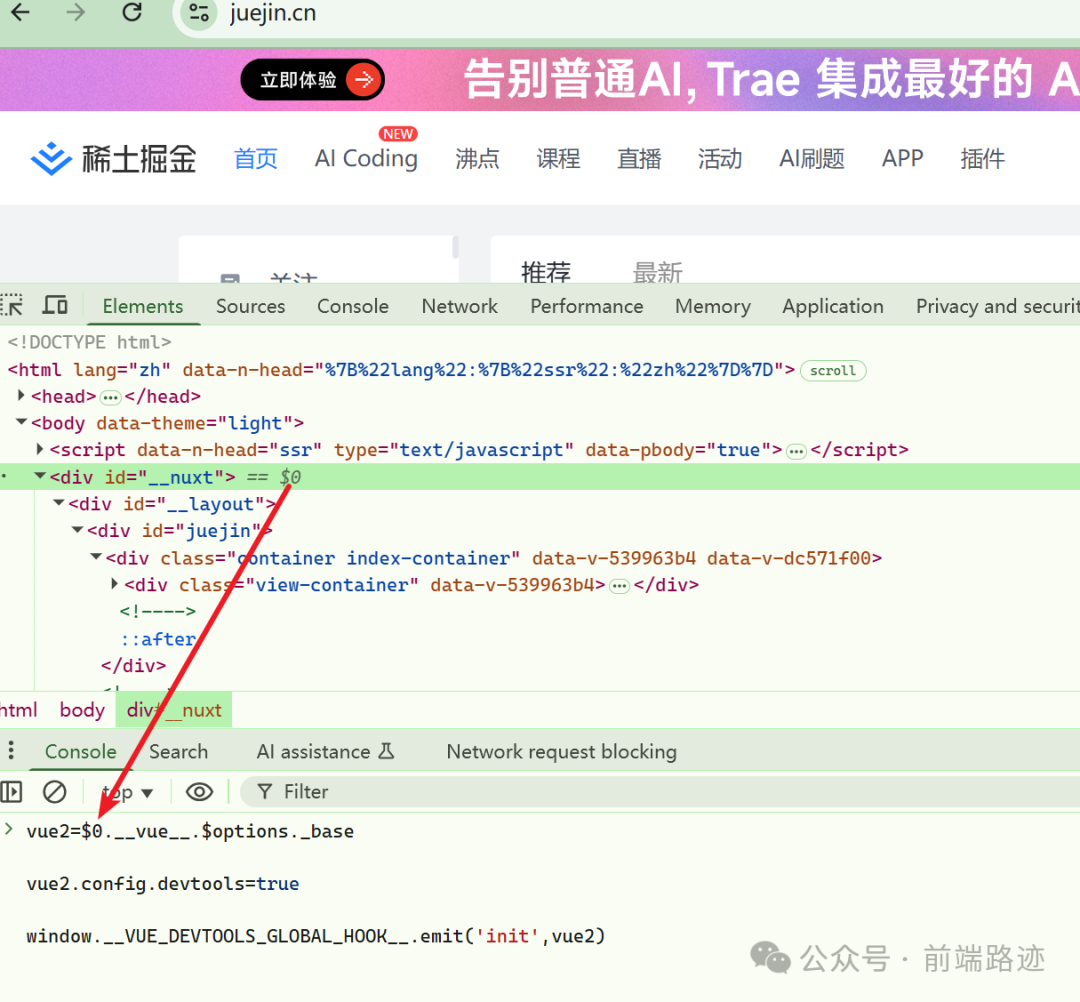
Task: Select the ::after pseudo-element row
Action: coord(158,639)
